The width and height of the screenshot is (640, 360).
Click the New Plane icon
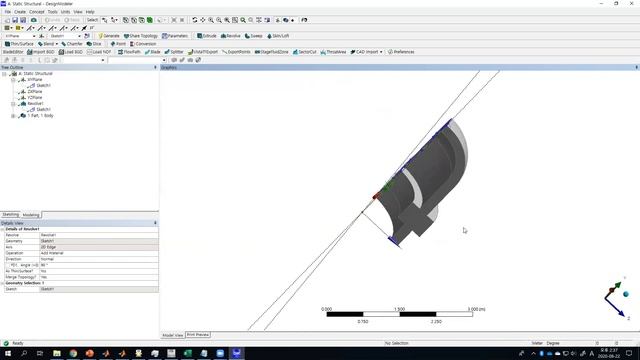coord(42,36)
